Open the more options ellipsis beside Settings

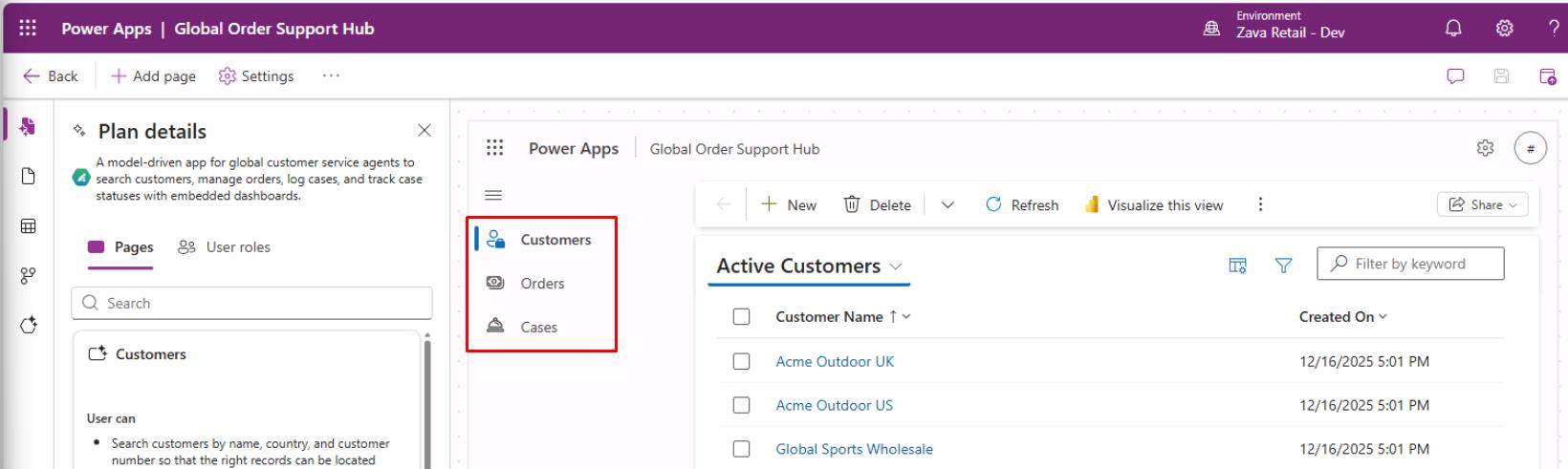pos(331,75)
